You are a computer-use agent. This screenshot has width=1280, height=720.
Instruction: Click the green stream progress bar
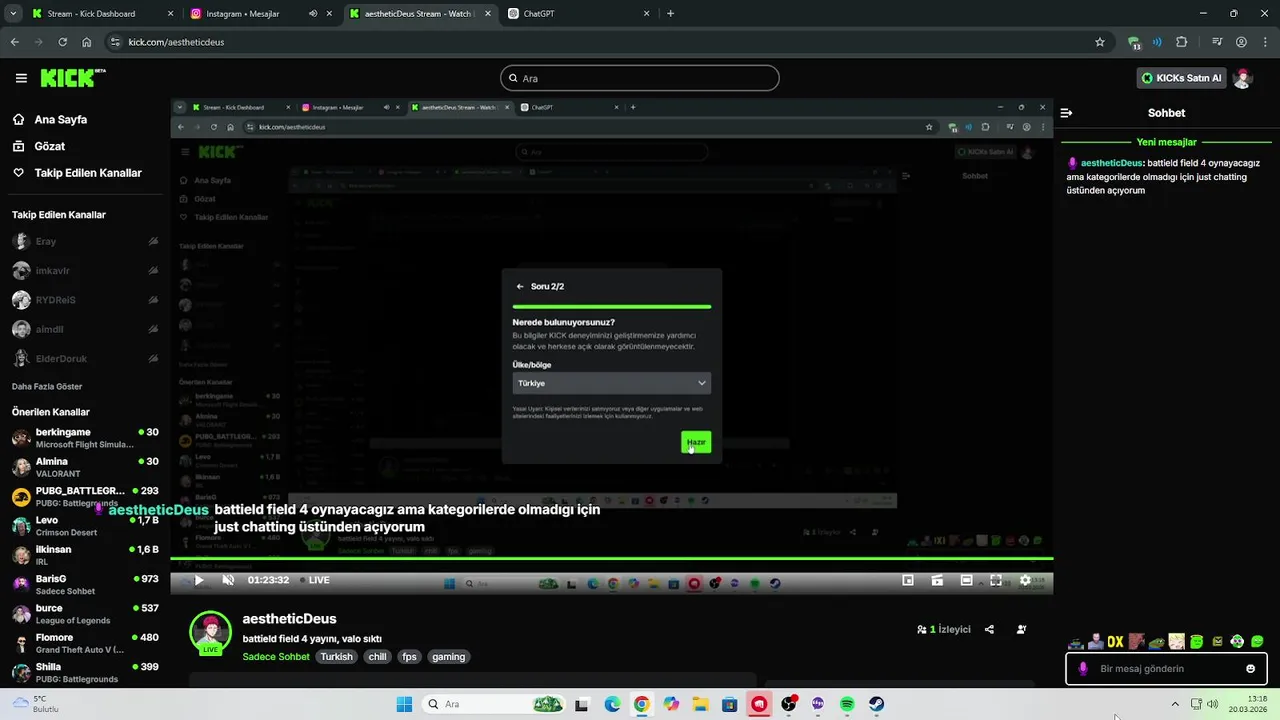pos(611,559)
